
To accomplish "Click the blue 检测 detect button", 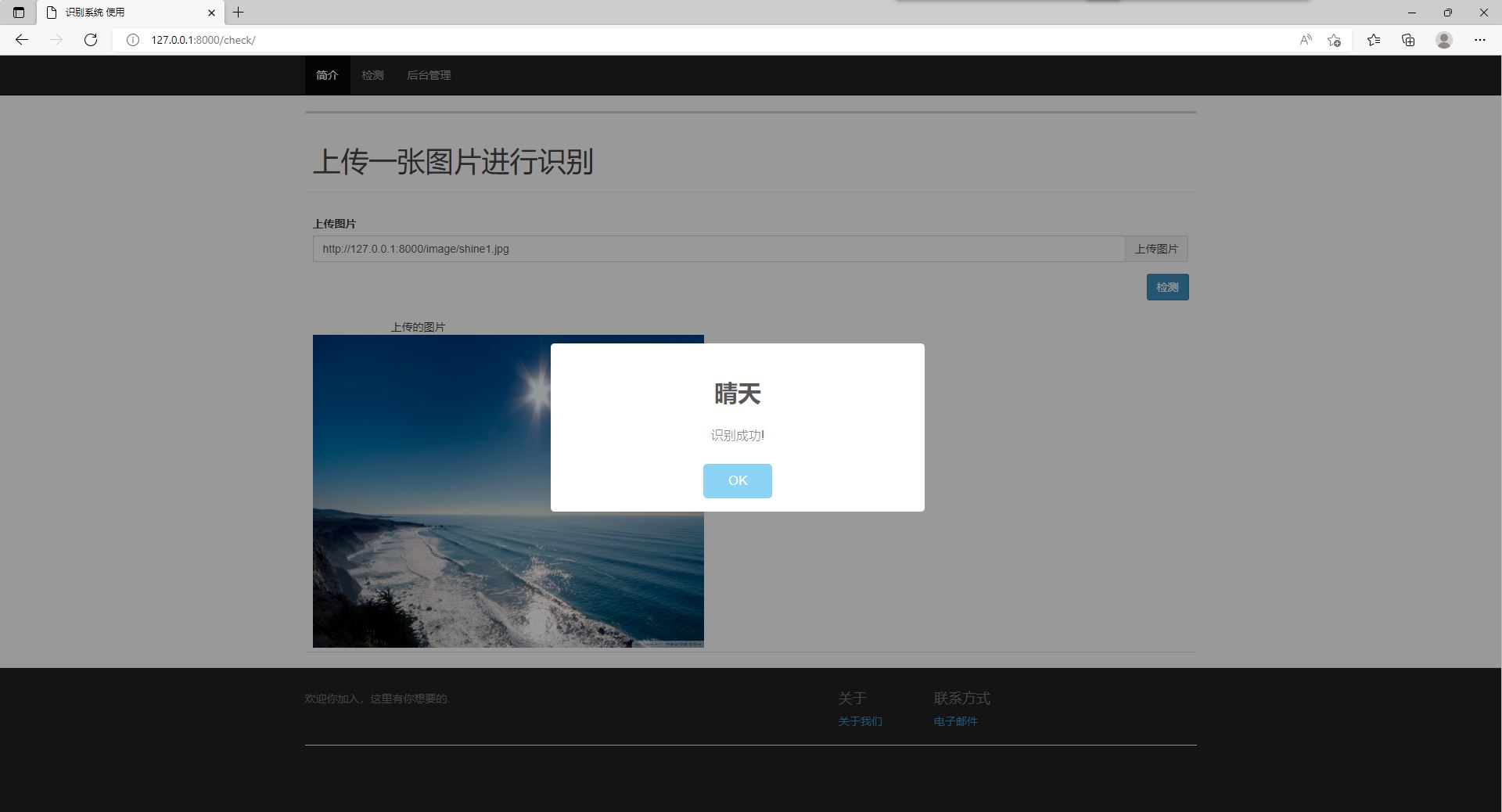I will tap(1167, 287).
